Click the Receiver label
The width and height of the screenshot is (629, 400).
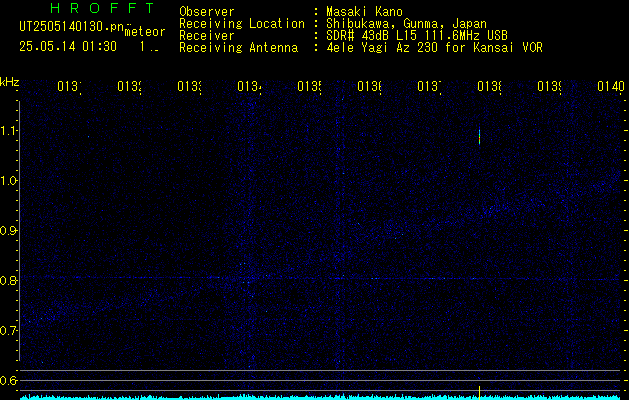(207, 36)
